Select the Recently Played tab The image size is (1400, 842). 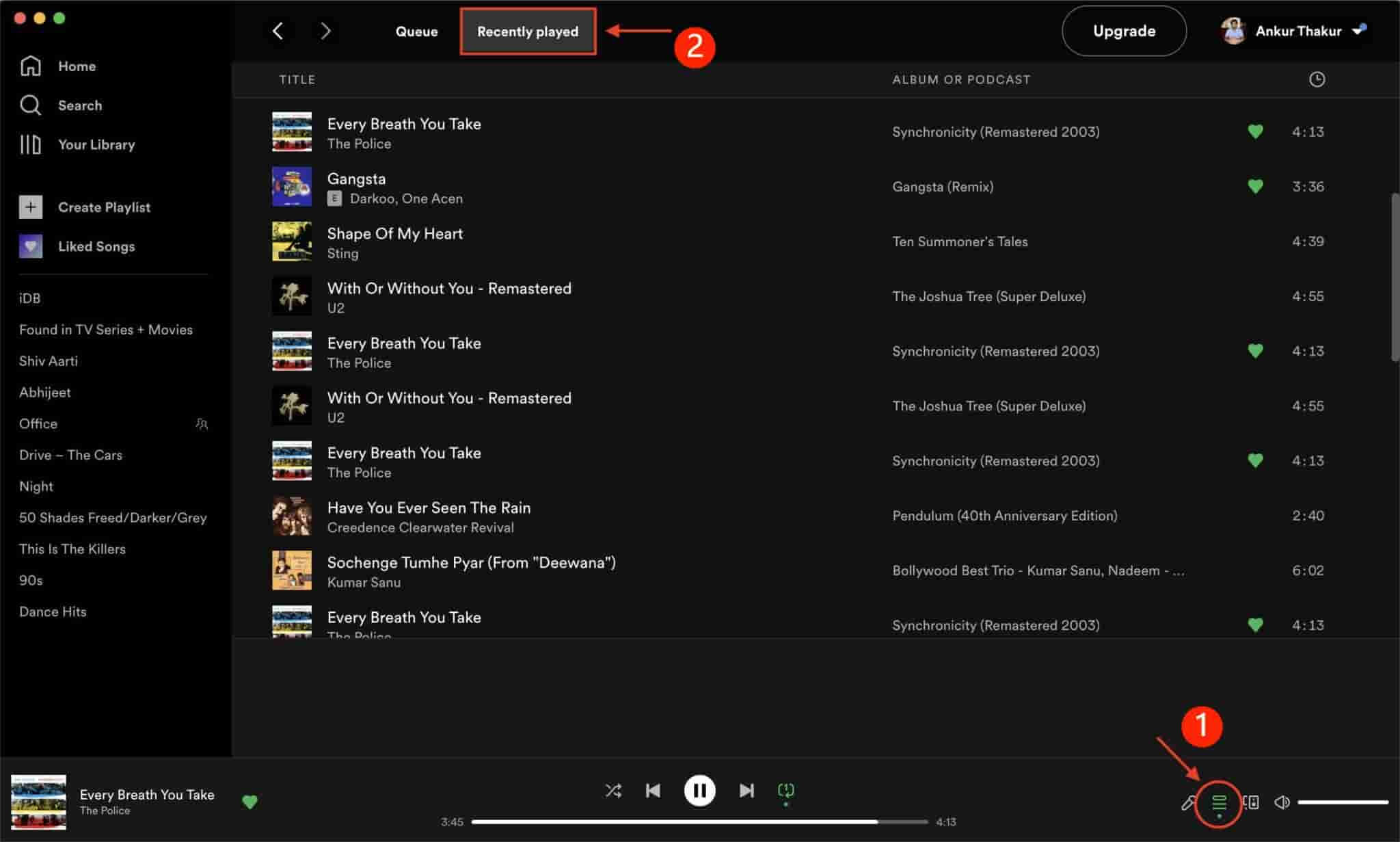(x=527, y=31)
